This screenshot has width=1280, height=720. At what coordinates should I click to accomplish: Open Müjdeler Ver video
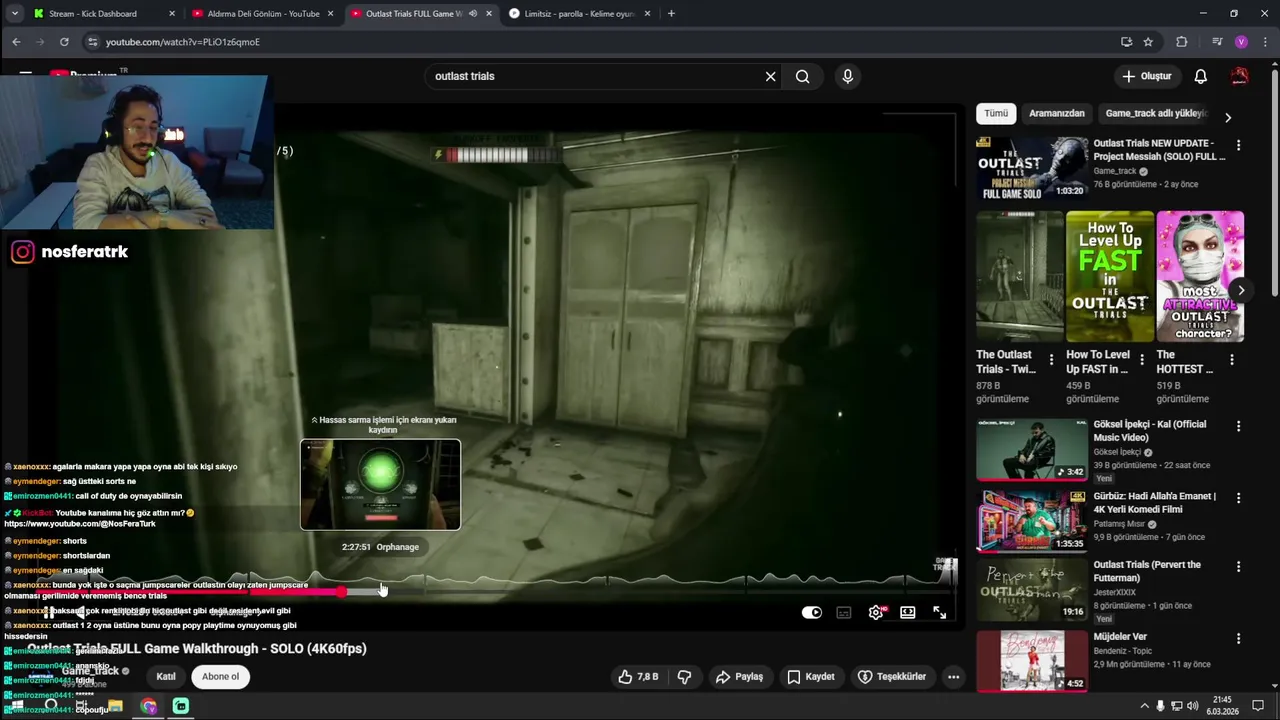click(x=1032, y=660)
